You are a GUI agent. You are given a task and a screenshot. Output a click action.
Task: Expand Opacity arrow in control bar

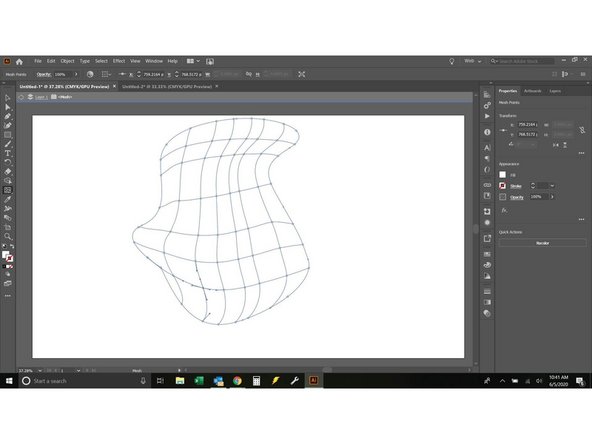[x=76, y=74]
